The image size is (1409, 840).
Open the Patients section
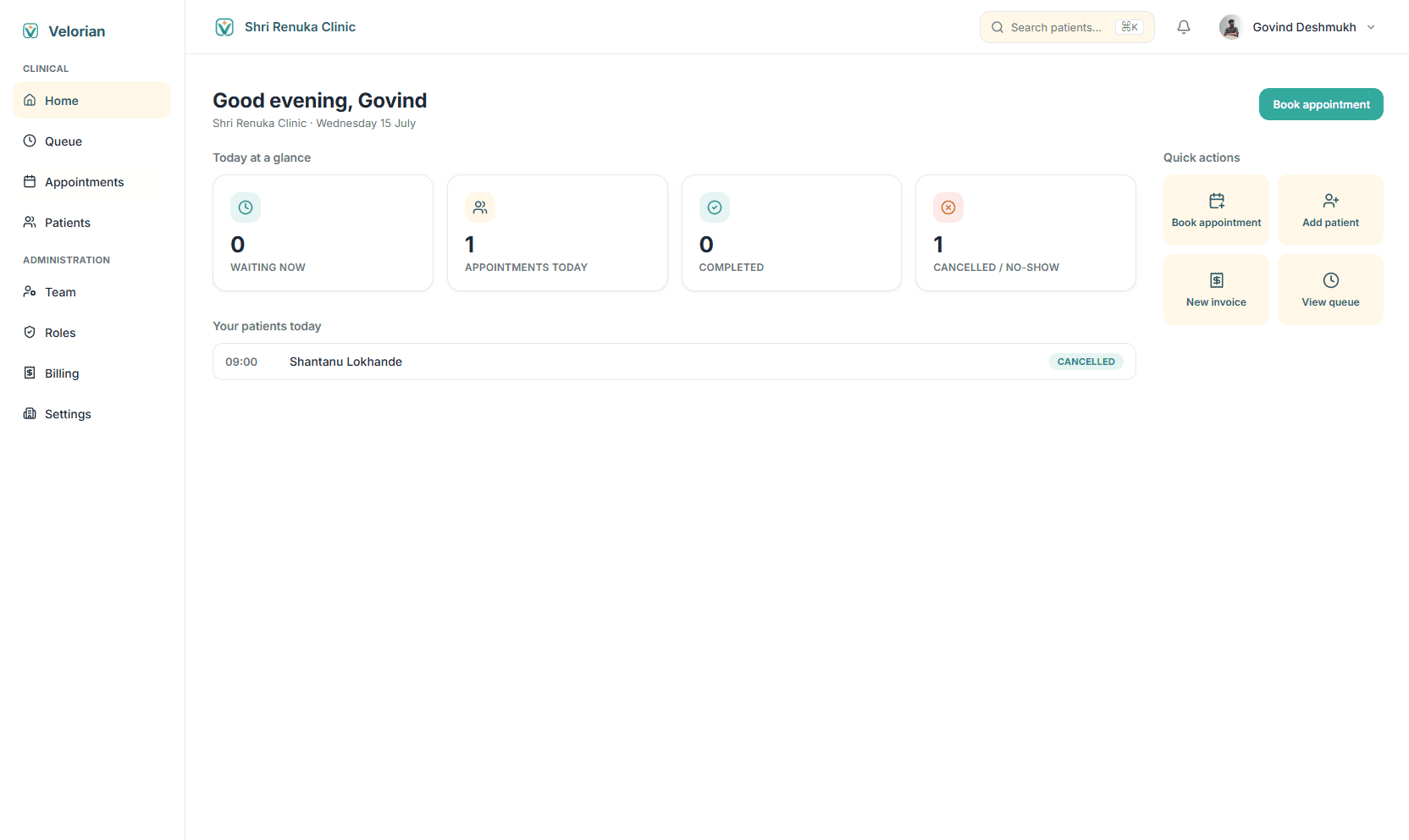coord(91,222)
